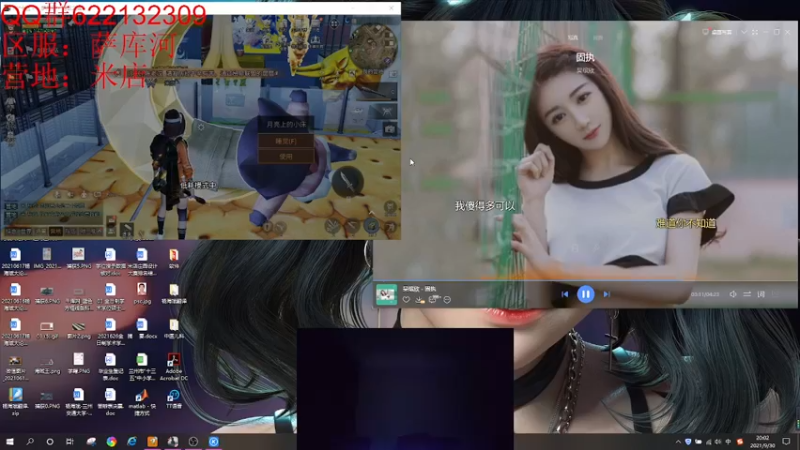Select the .zip archive on the desktop
800x450 pixels.
[15, 402]
